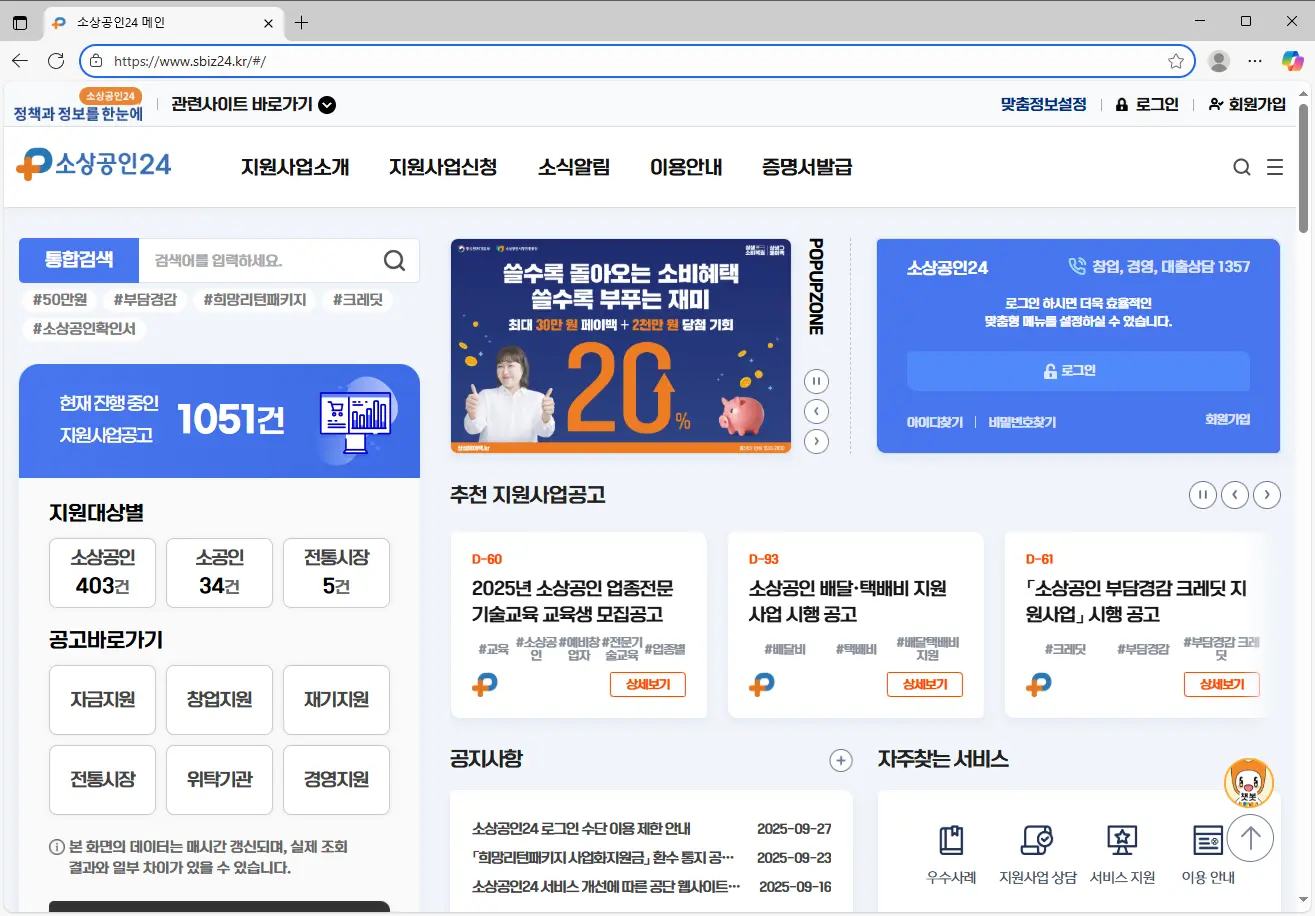Click the integrated search submit icon
Viewport: 1315px width, 916px height.
click(x=395, y=261)
